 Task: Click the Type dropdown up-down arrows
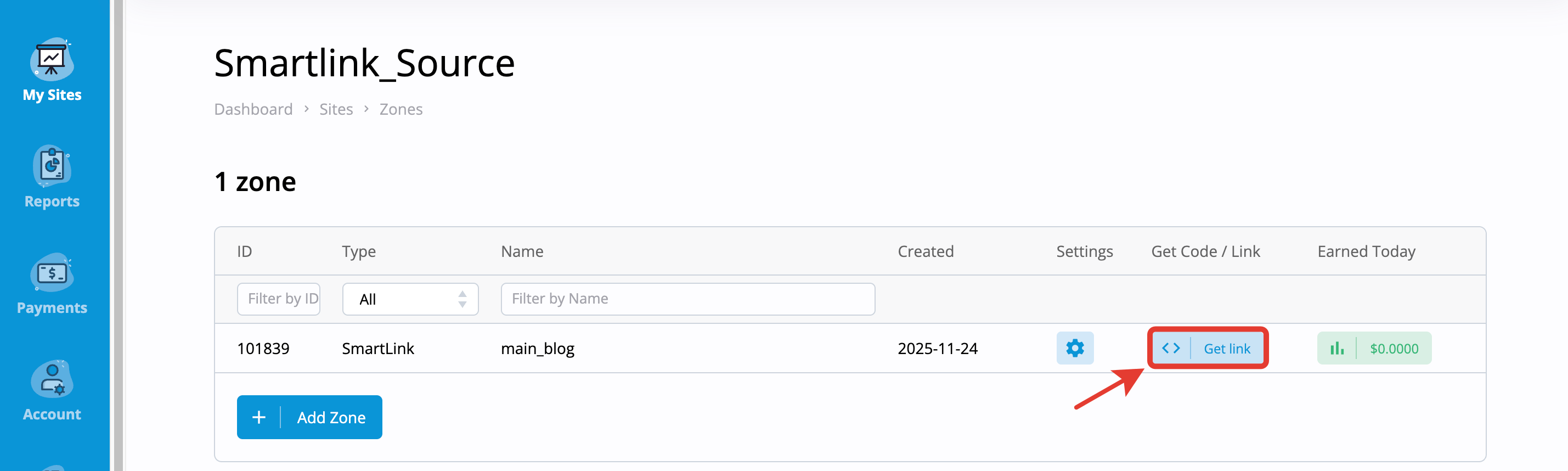tap(462, 299)
